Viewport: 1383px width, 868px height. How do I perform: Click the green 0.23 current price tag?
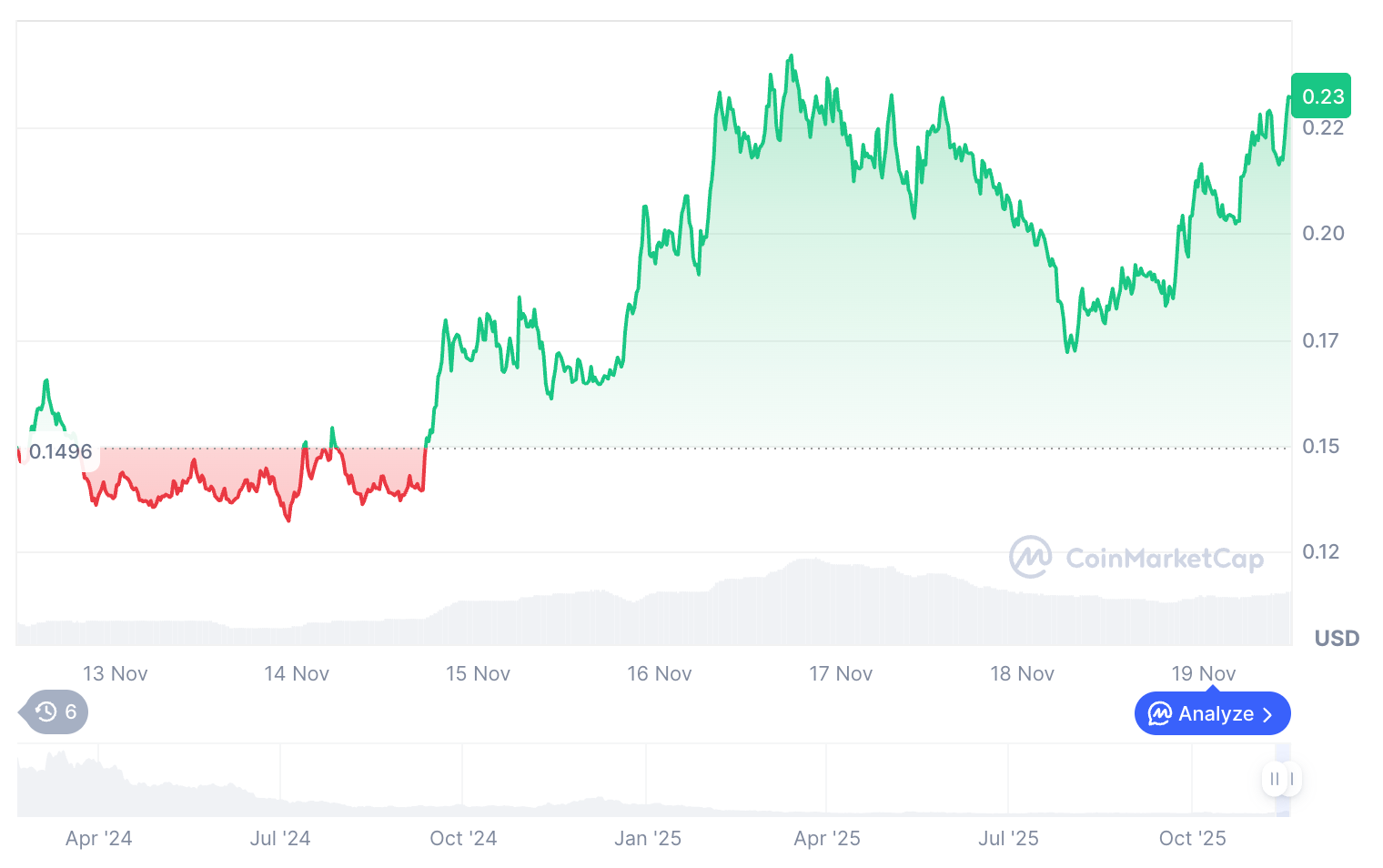click(1321, 96)
